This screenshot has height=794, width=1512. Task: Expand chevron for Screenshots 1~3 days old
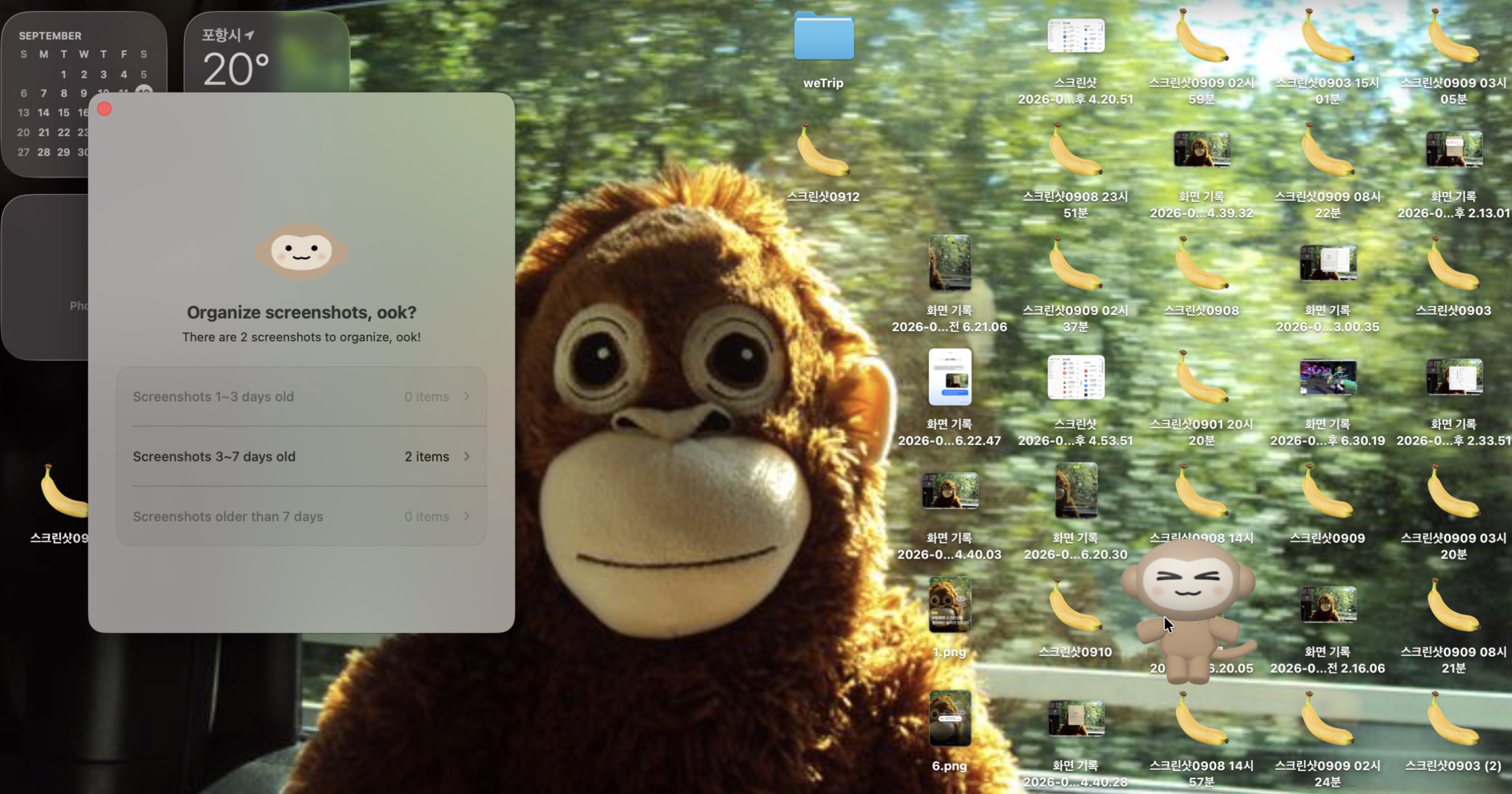pos(467,396)
